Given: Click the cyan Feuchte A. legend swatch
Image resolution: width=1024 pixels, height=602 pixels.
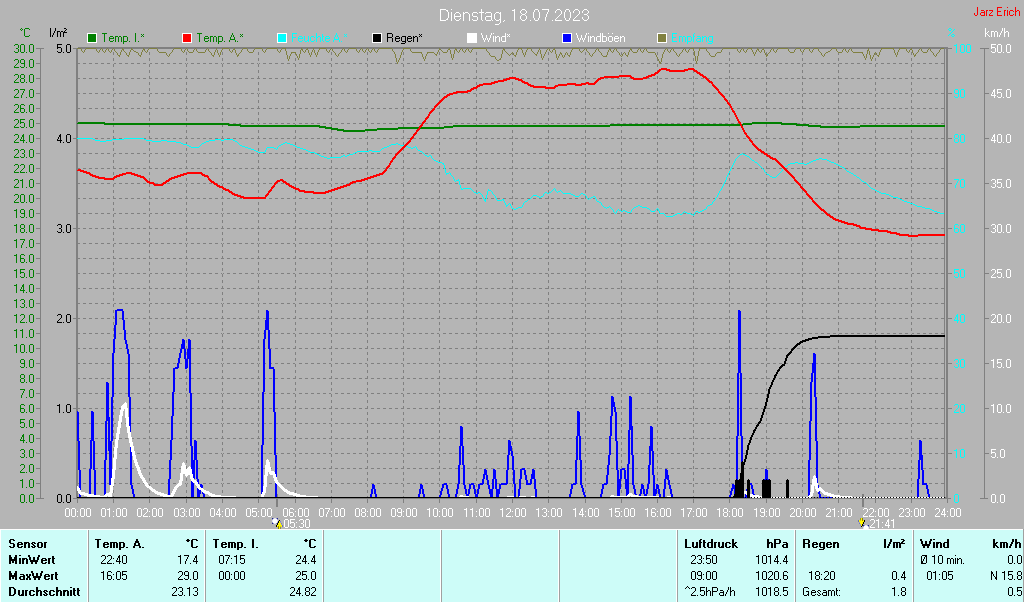Looking at the screenshot, I should 282,39.
